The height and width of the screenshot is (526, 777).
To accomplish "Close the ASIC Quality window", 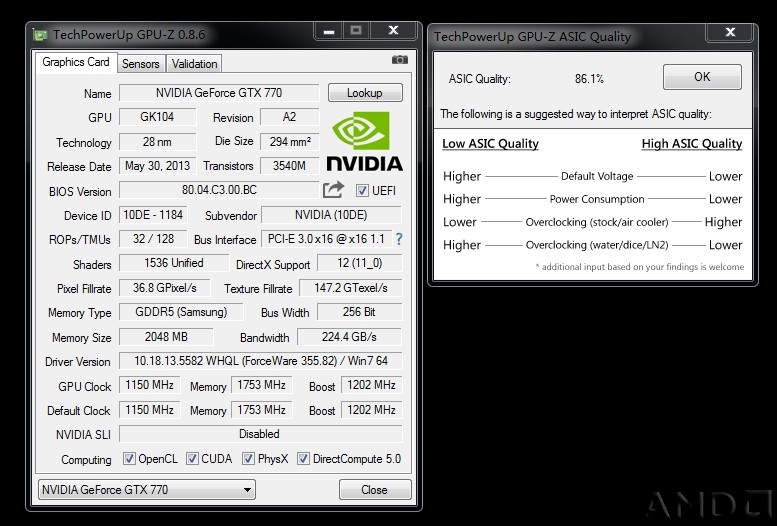I will tap(730, 32).
